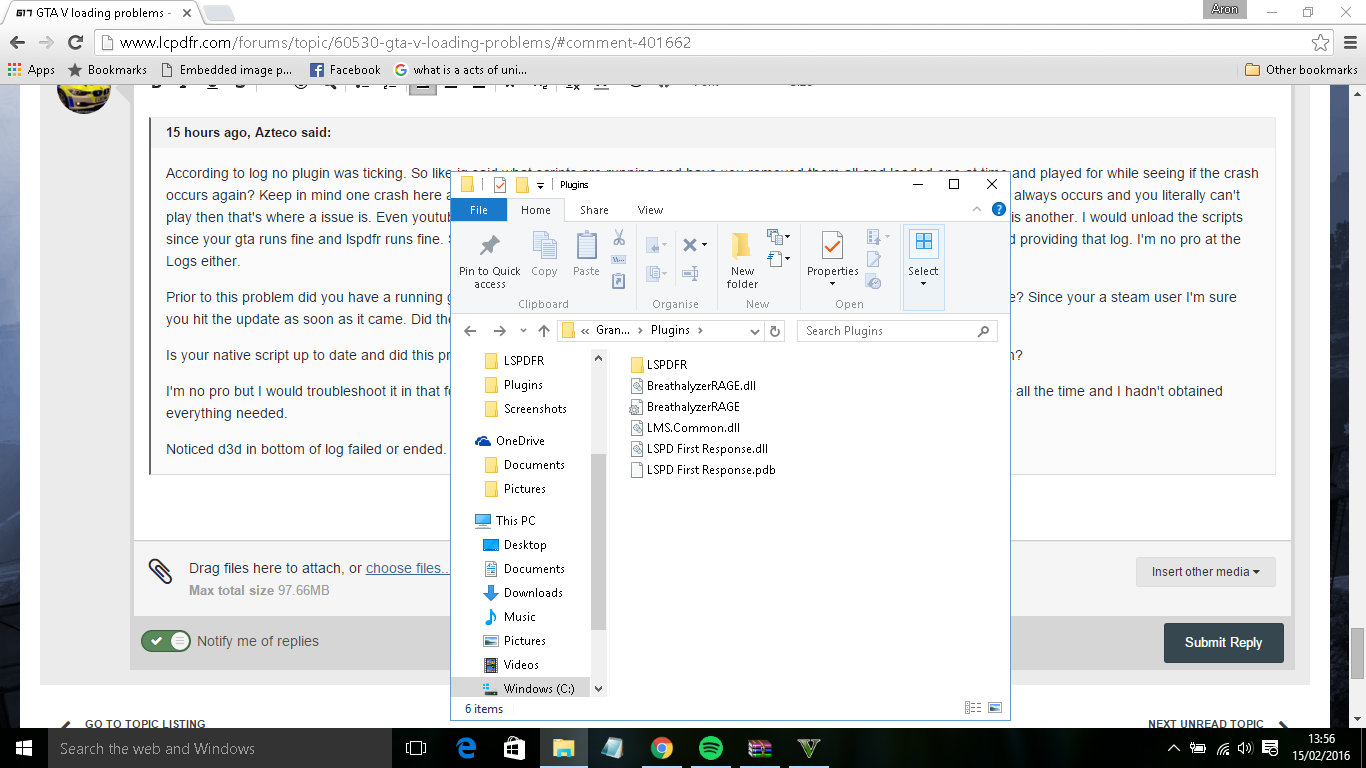1366x768 pixels.
Task: Open the Move to dropdown
Action: click(x=656, y=245)
